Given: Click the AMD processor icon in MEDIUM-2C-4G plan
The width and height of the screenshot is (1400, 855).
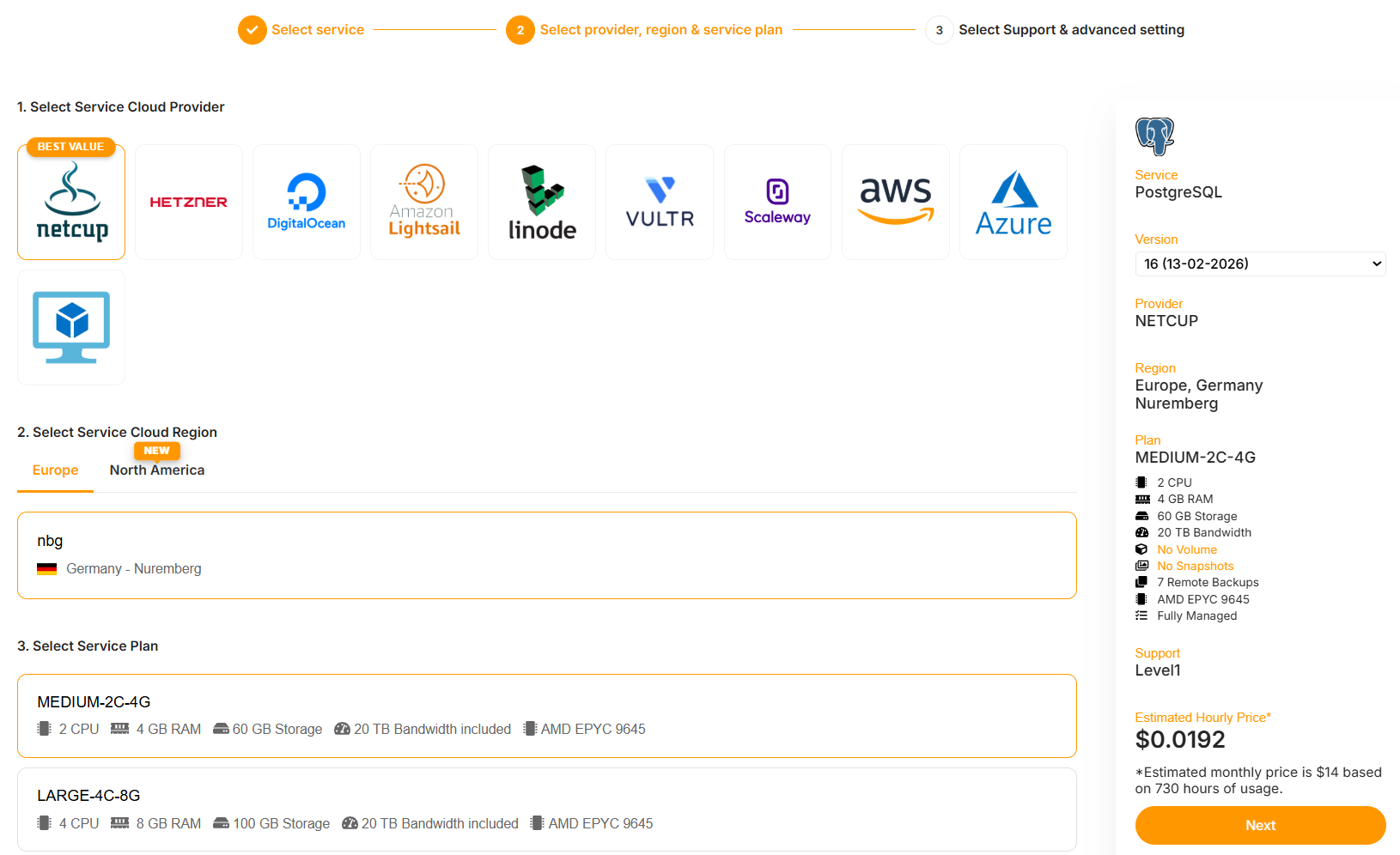Looking at the screenshot, I should (530, 729).
